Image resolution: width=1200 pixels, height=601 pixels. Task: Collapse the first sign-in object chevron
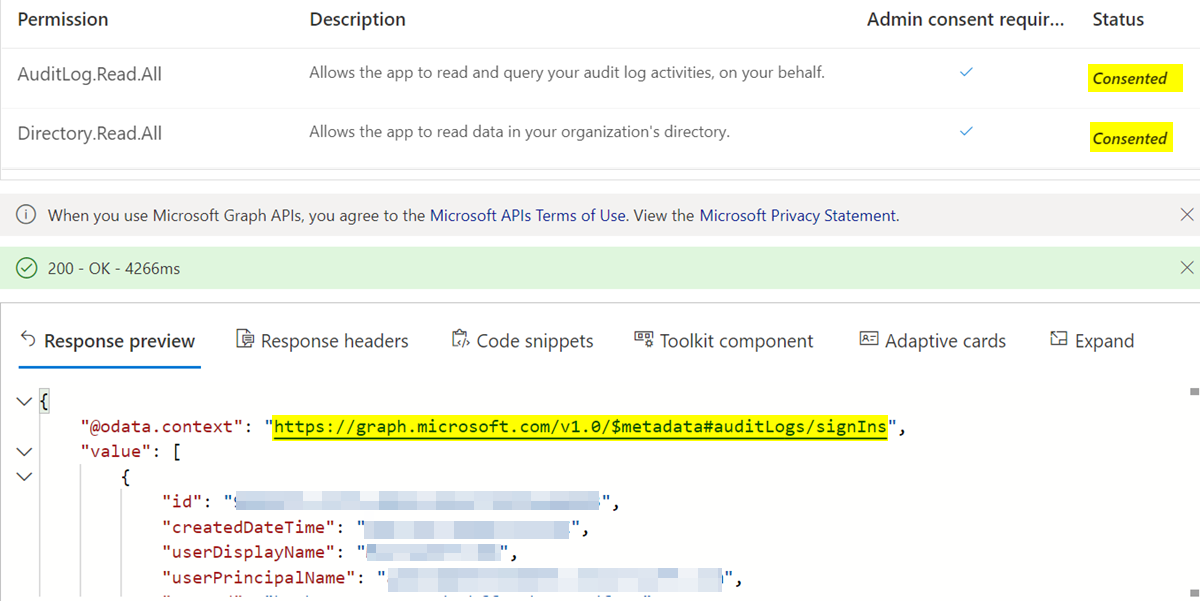tap(24, 477)
